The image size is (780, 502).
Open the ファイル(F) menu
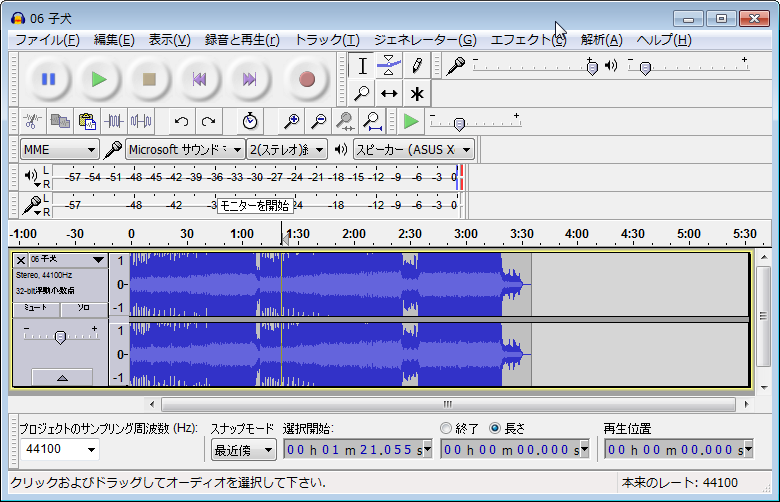click(47, 40)
